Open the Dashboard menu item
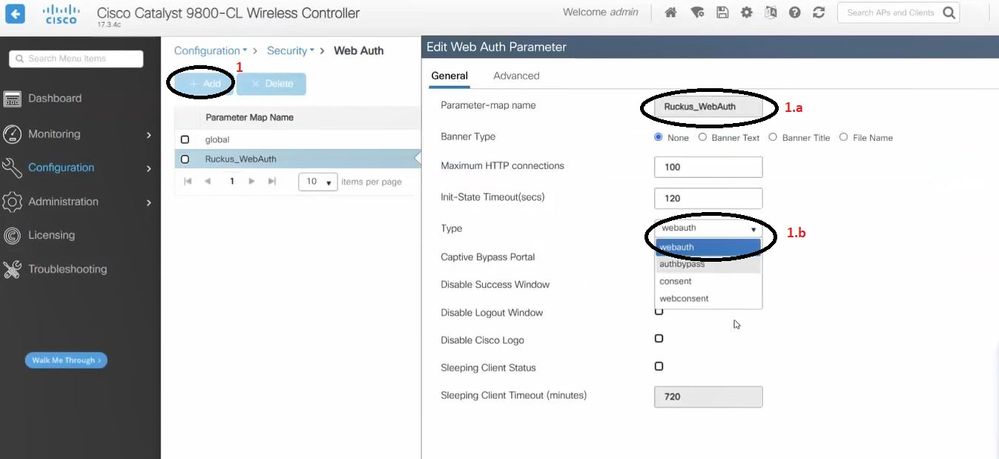Image resolution: width=999 pixels, height=459 pixels. click(55, 99)
